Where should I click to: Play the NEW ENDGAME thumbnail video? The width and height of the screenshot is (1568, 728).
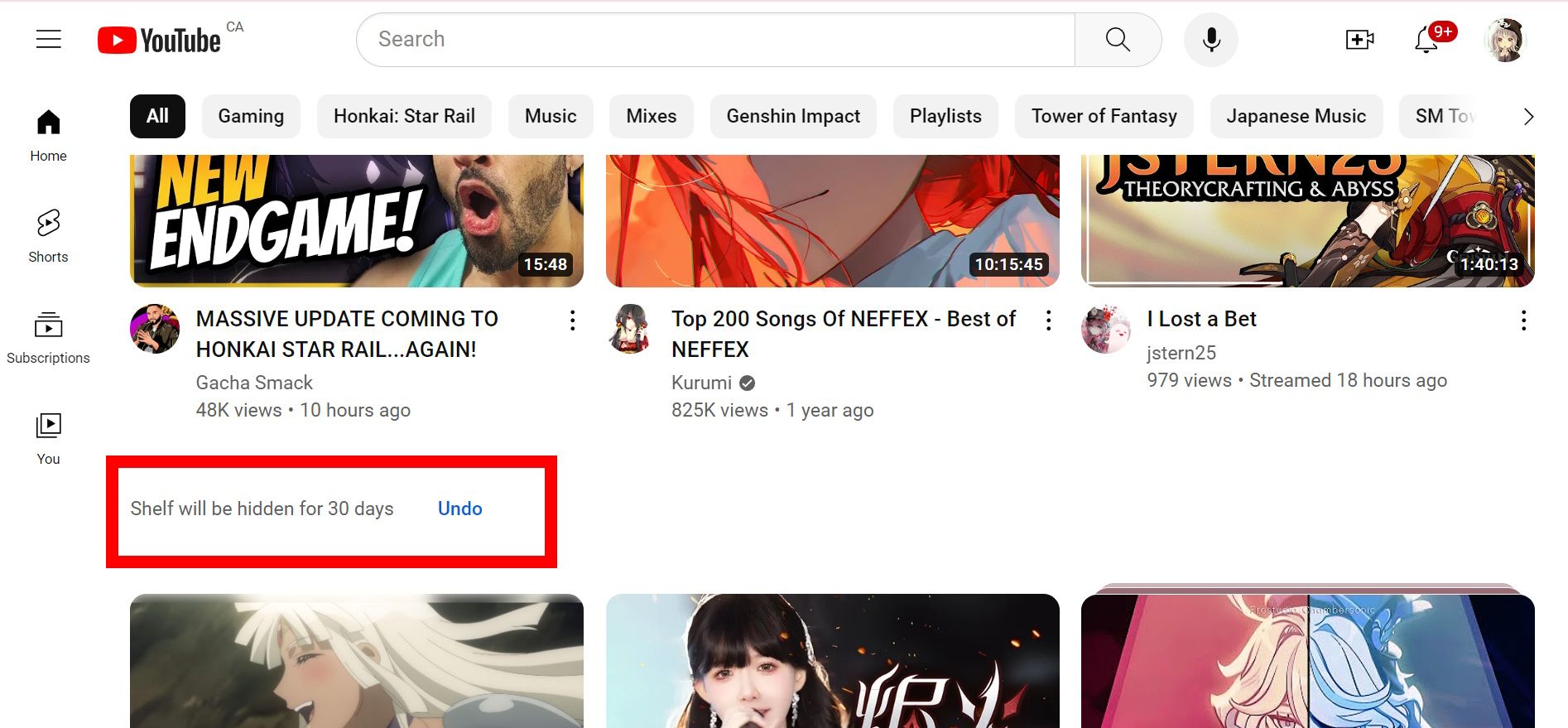[357, 221]
